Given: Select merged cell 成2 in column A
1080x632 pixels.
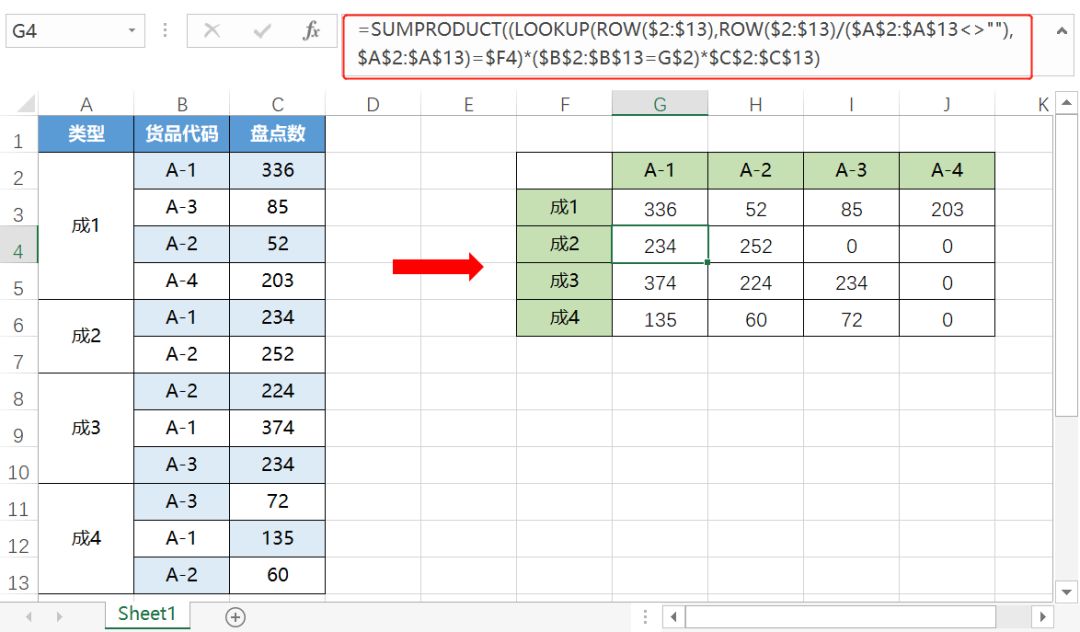Looking at the screenshot, I should [86, 336].
